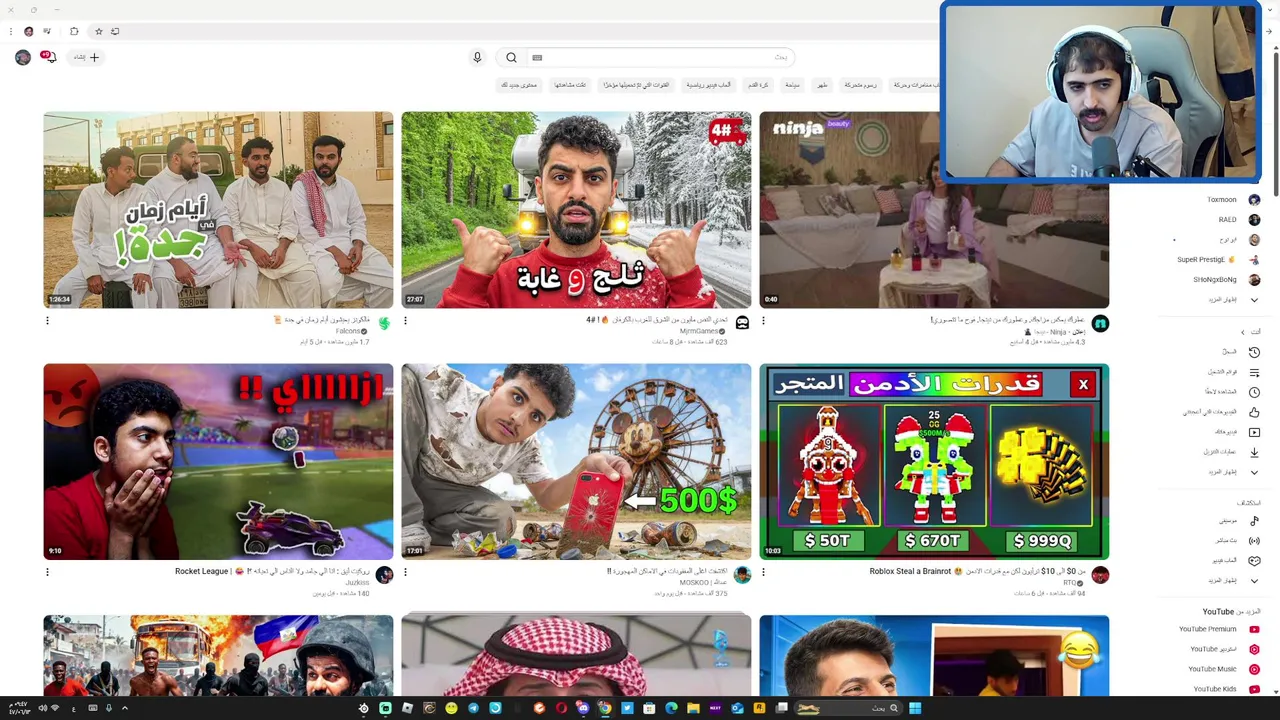Open the Playlists item in sidebar
Viewport: 1280px width, 720px height.
pyautogui.click(x=1236, y=372)
